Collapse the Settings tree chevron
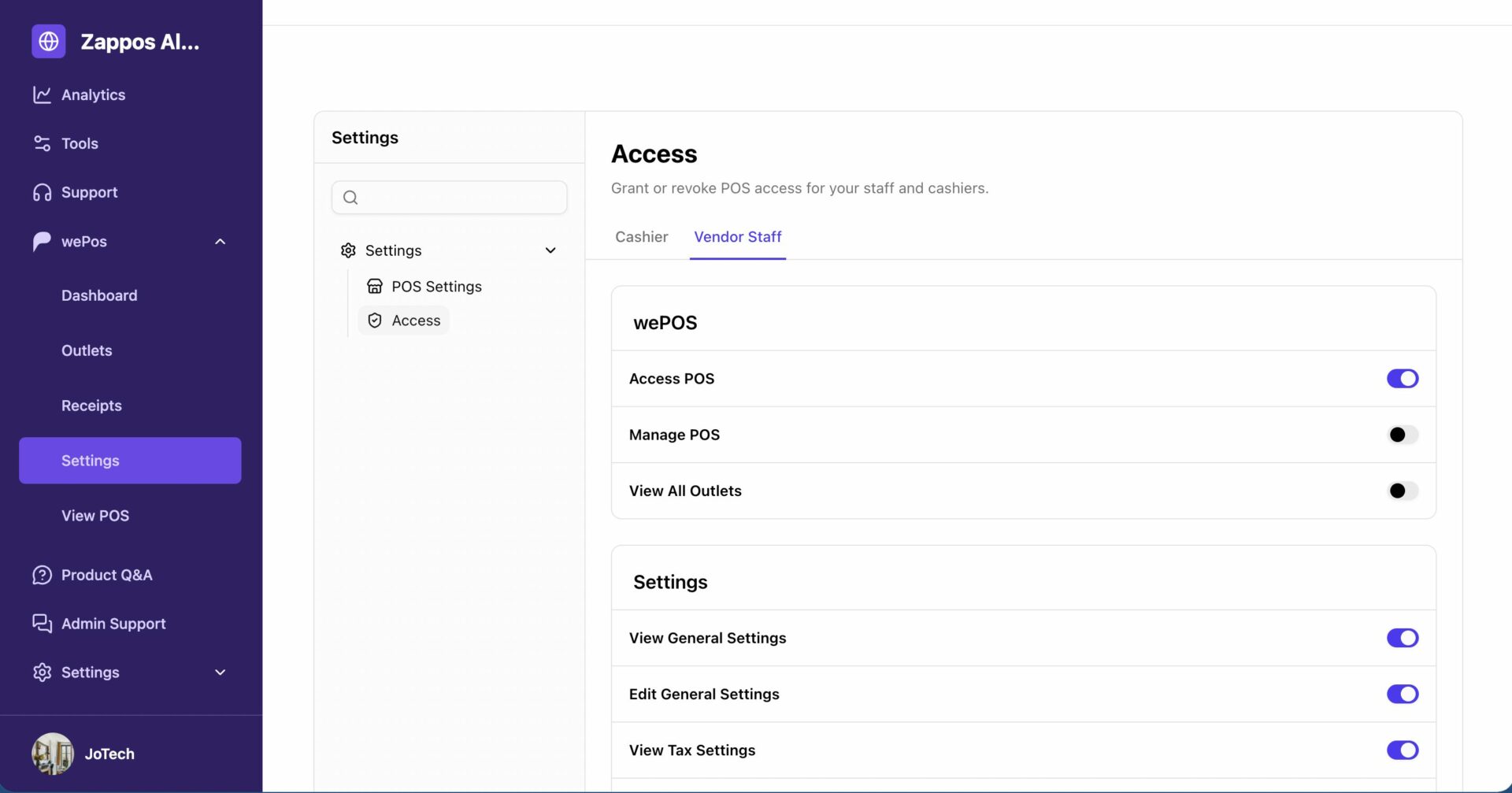The width and height of the screenshot is (1512, 793). tap(550, 250)
